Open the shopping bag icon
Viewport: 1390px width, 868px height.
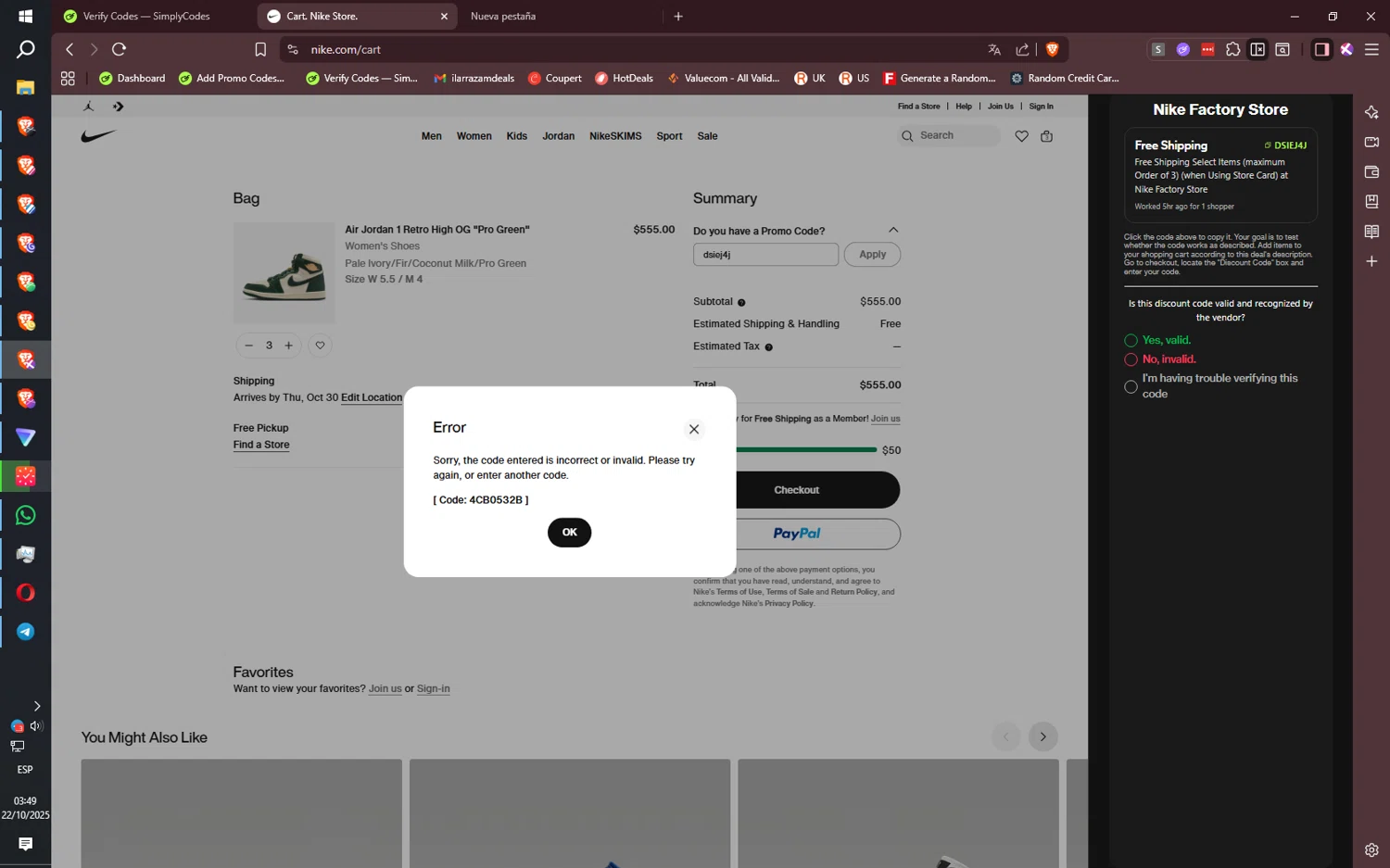point(1047,136)
